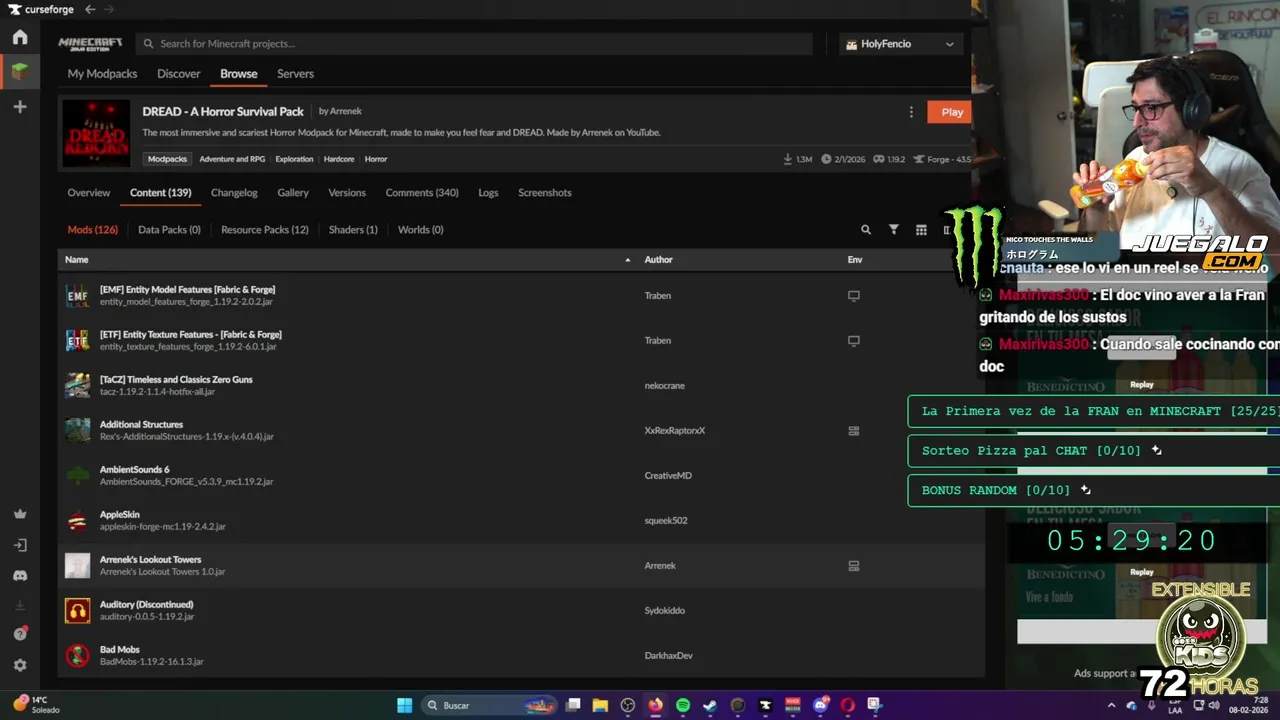The height and width of the screenshot is (720, 1280).
Task: Open the Changelog tab
Action: point(234,193)
